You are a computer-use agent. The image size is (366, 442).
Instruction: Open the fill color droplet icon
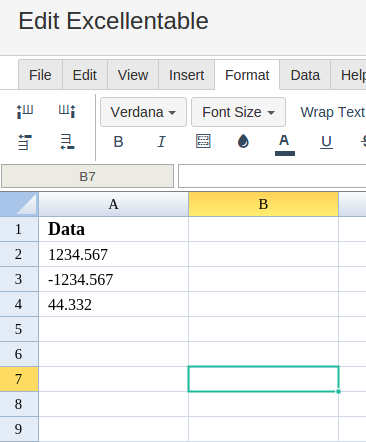pyautogui.click(x=243, y=141)
